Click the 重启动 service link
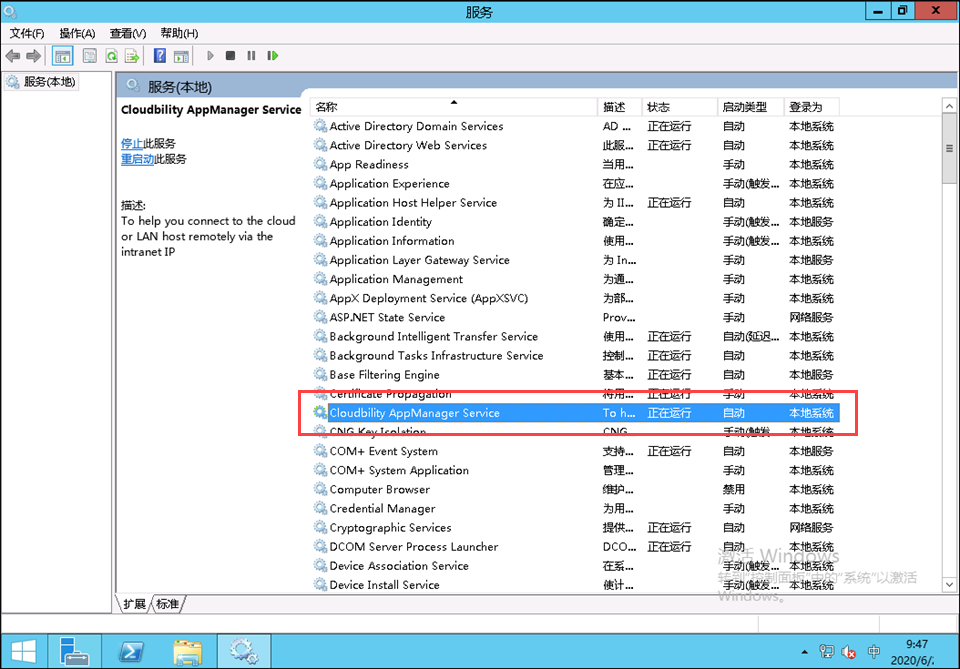This screenshot has width=960, height=669. tap(138, 159)
